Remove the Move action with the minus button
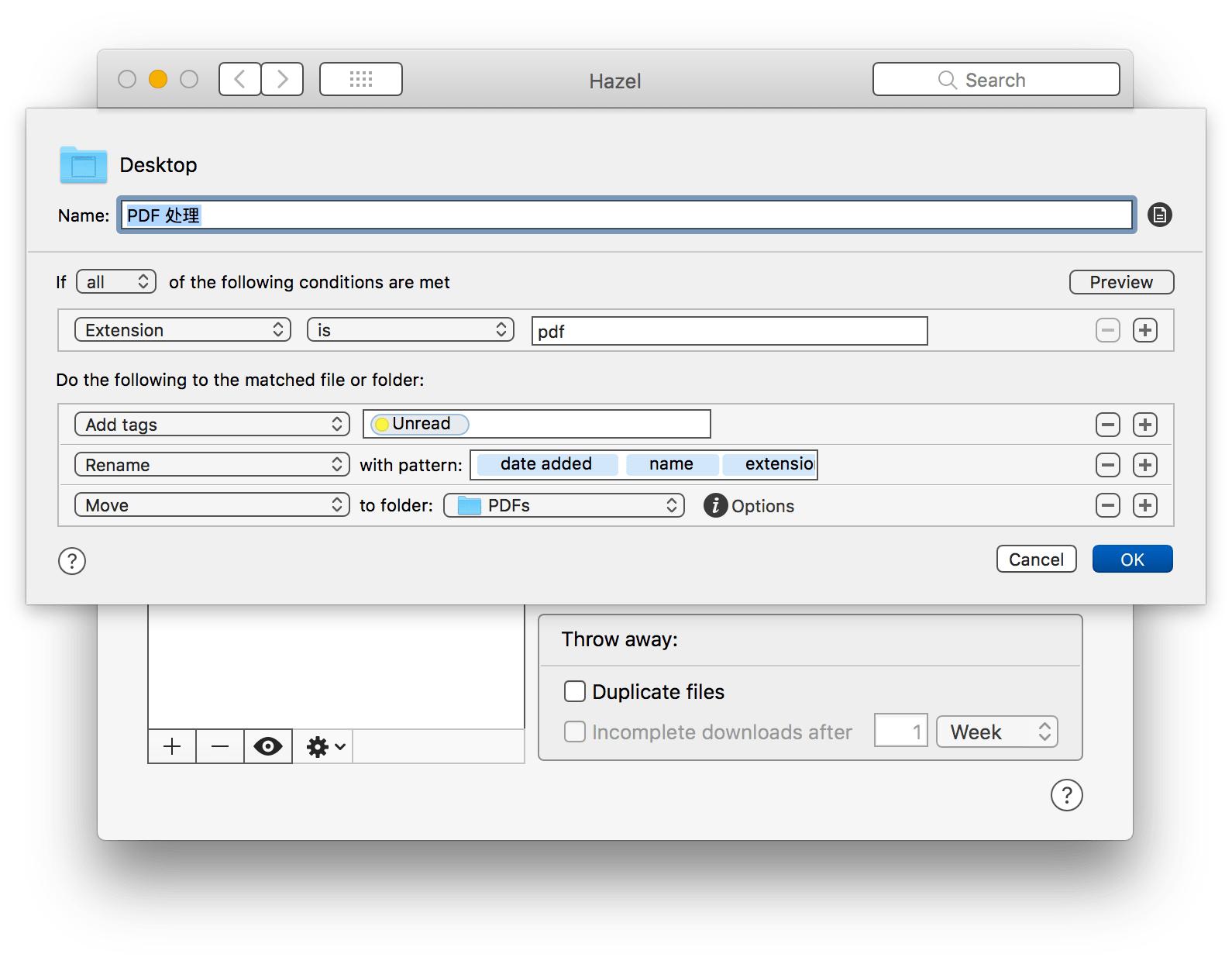Image resolution: width=1232 pixels, height=964 pixels. pos(1107,505)
